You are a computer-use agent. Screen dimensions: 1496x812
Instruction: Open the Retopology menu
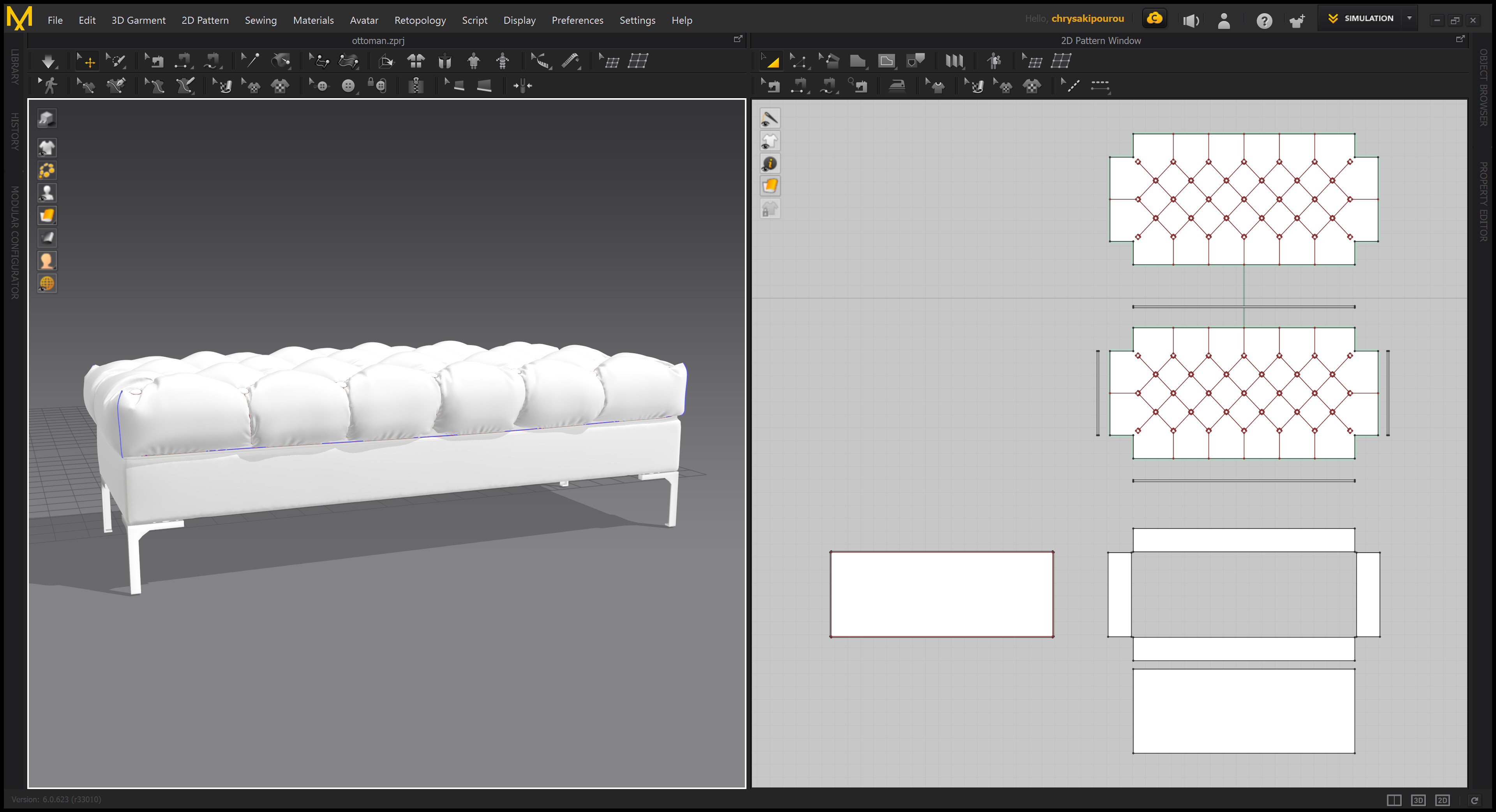tap(420, 20)
